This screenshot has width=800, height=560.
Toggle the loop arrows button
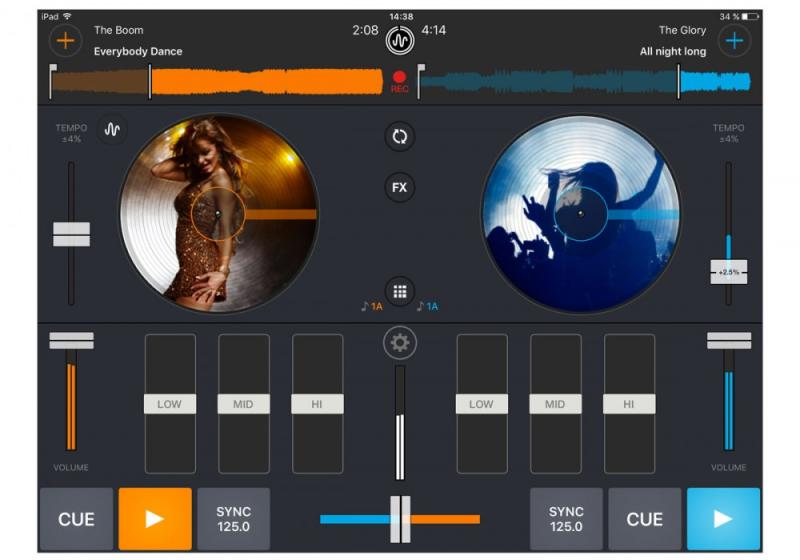coord(400,137)
